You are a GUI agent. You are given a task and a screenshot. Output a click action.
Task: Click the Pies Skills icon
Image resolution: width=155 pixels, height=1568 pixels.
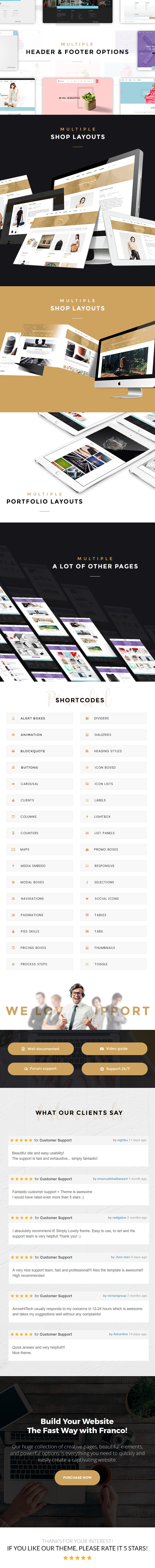[13, 931]
